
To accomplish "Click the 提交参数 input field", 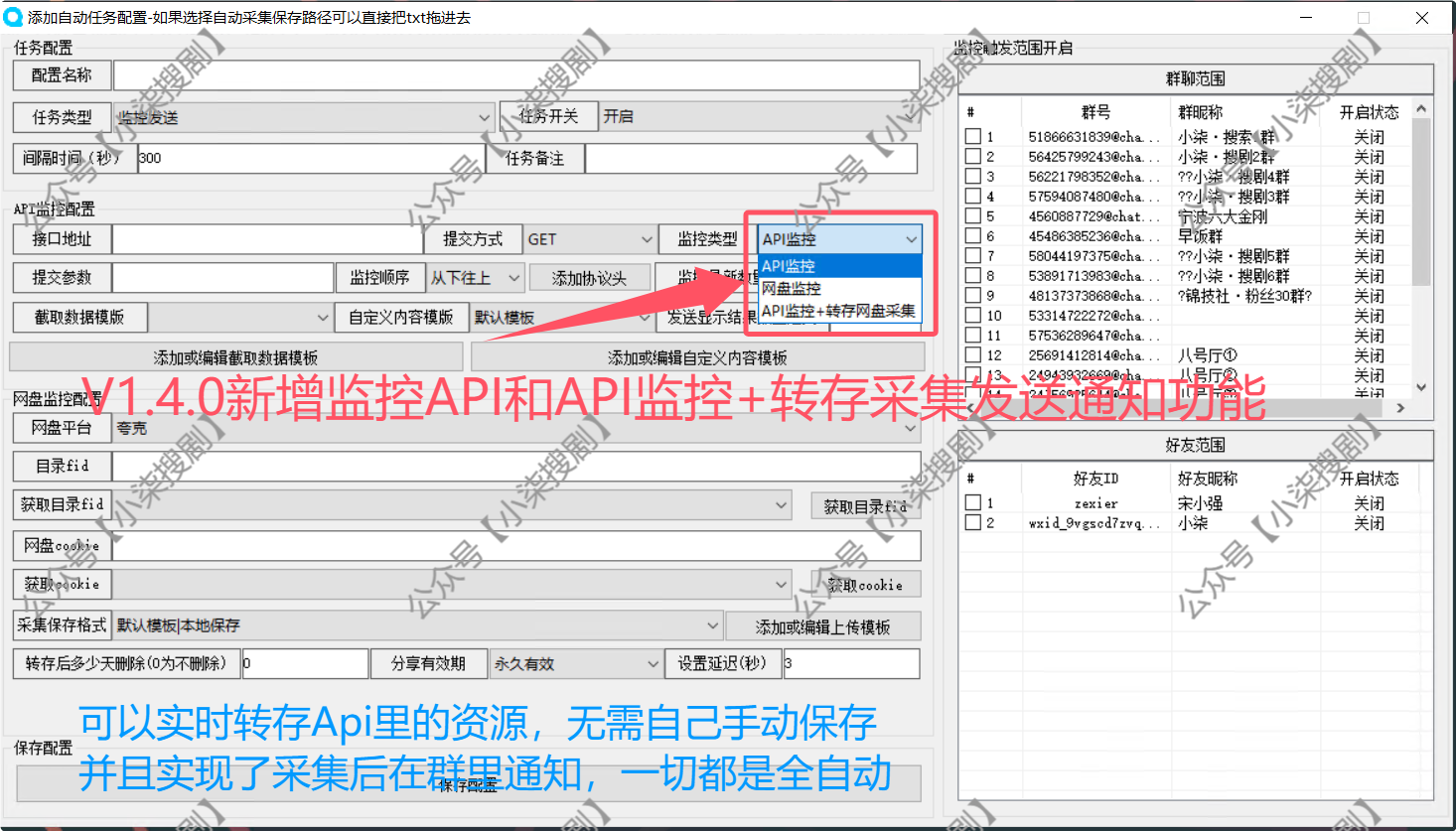I will coord(222,278).
